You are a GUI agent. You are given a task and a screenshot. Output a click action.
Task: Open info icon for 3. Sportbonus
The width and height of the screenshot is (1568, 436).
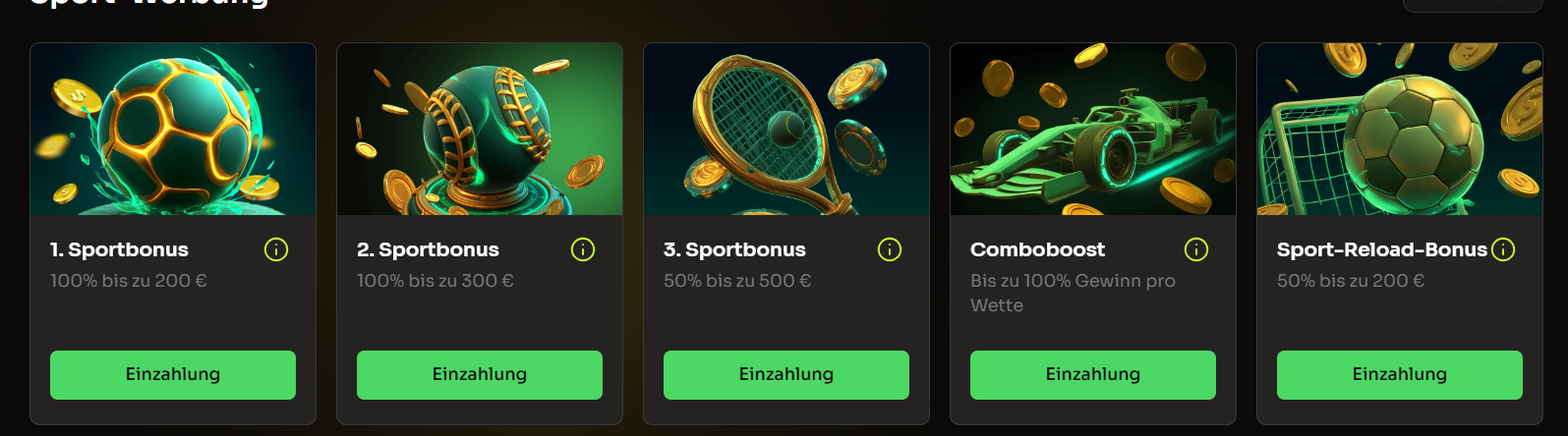pyautogui.click(x=890, y=249)
